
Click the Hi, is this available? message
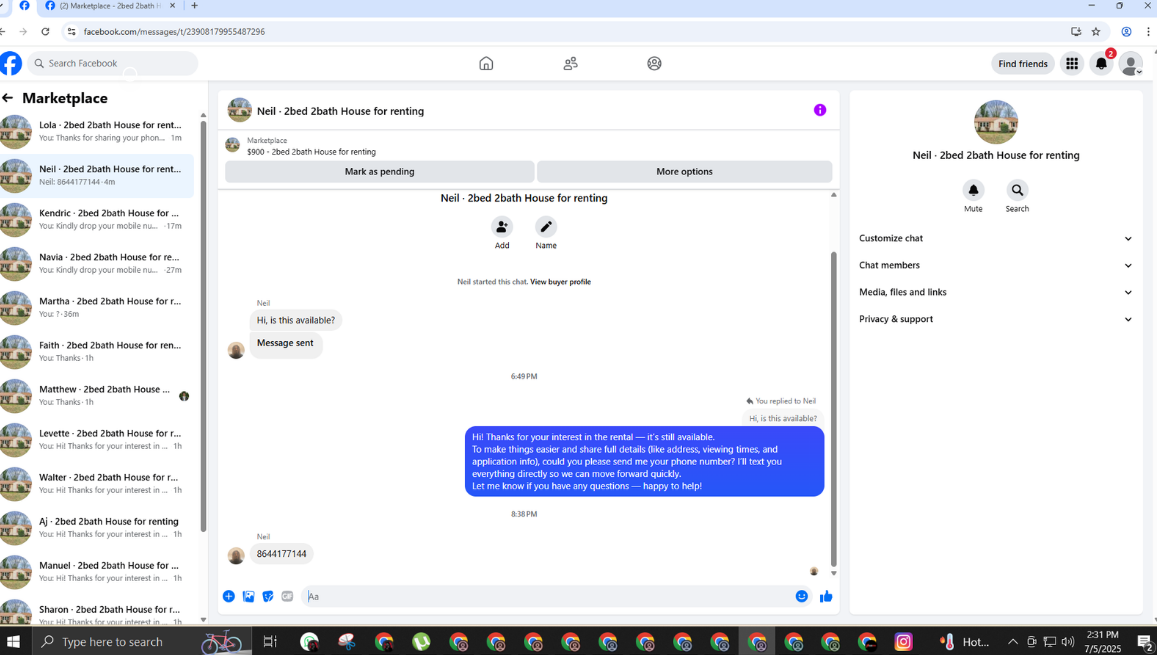click(x=295, y=320)
